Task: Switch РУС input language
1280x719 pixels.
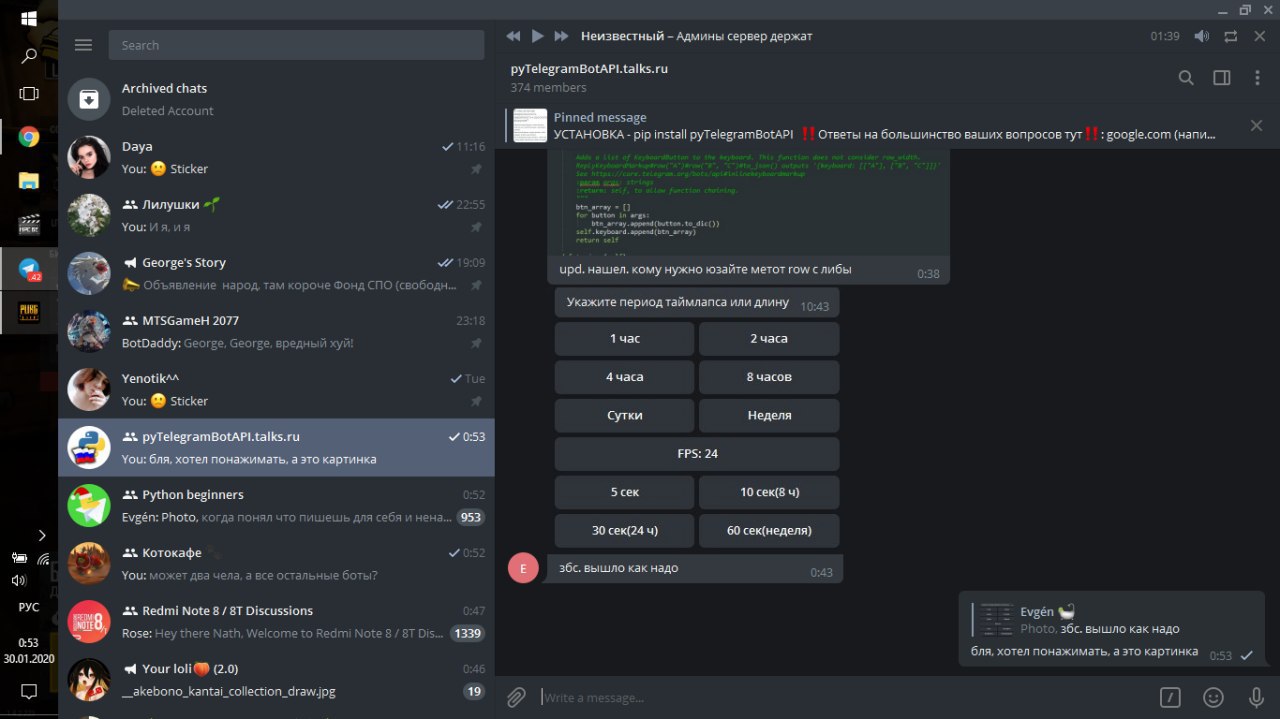Action: 29,607
